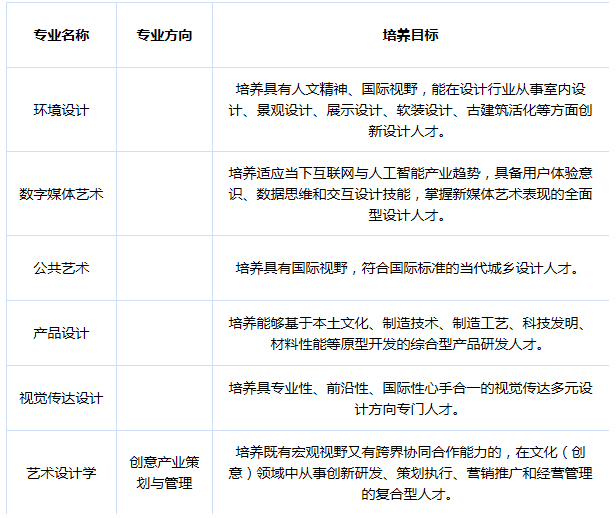Image resolution: width=616 pixels, height=518 pixels.
Task: Click the empty 专业方向 cell for 产品设计
Action: pos(165,333)
